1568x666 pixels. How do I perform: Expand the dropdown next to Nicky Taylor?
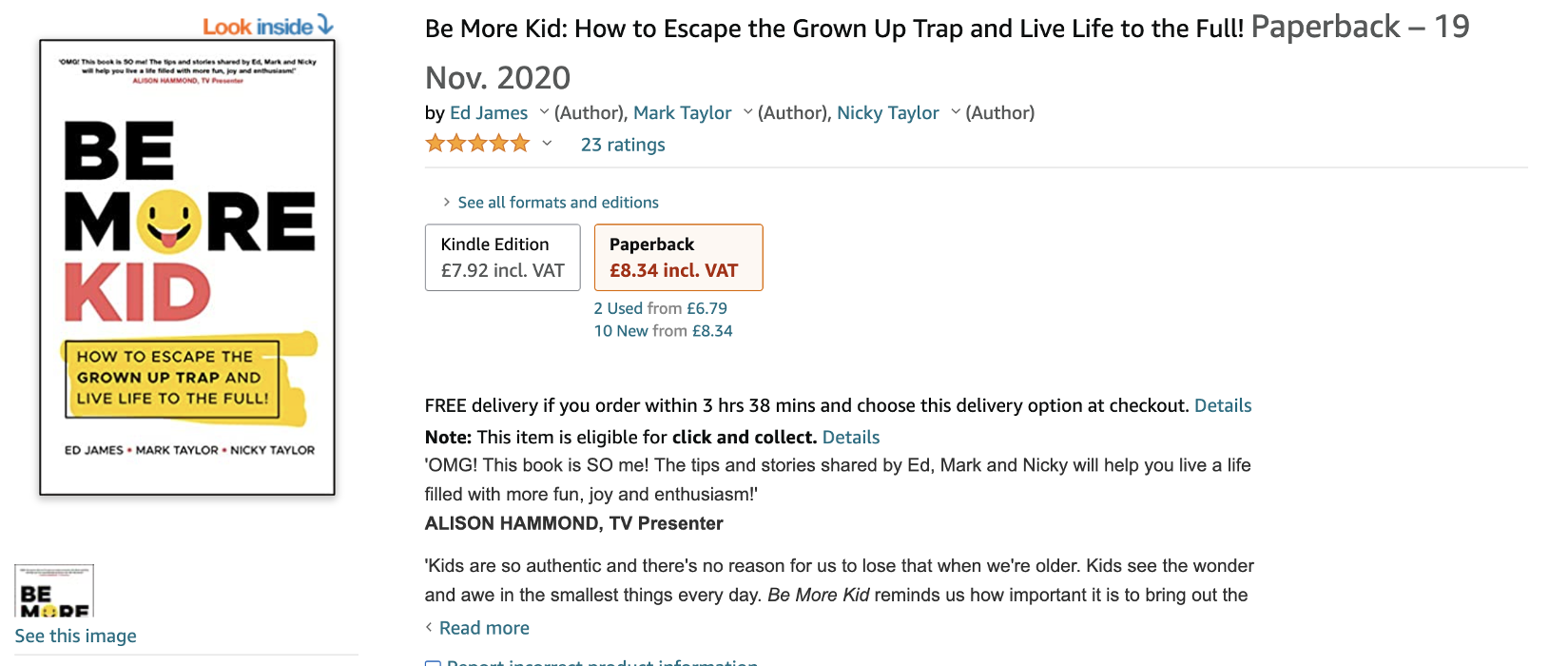pyautogui.click(x=955, y=112)
